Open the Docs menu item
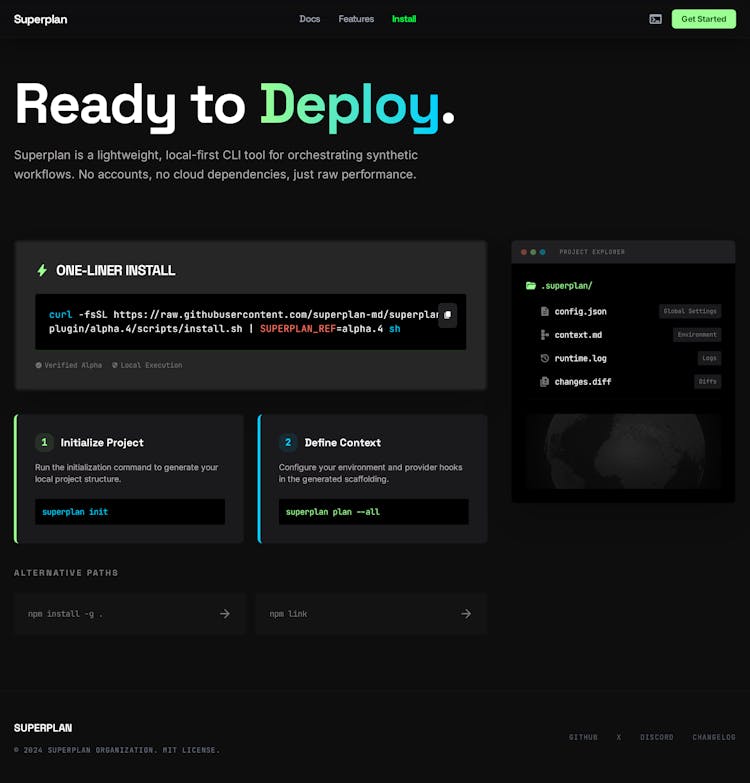The image size is (750, 783). pos(310,19)
